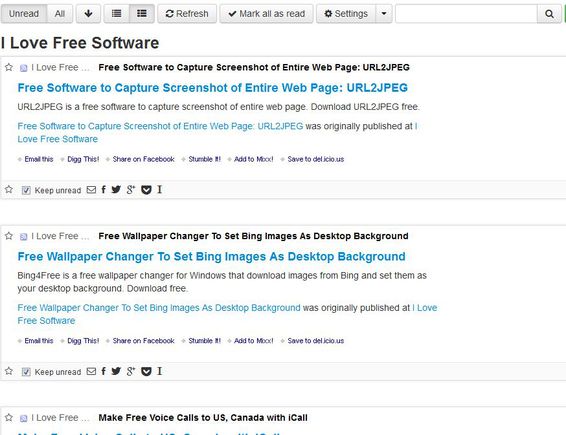The image size is (566, 435).
Task: Click 'Stumble It!' under URL2JPEG article
Action: 204,159
